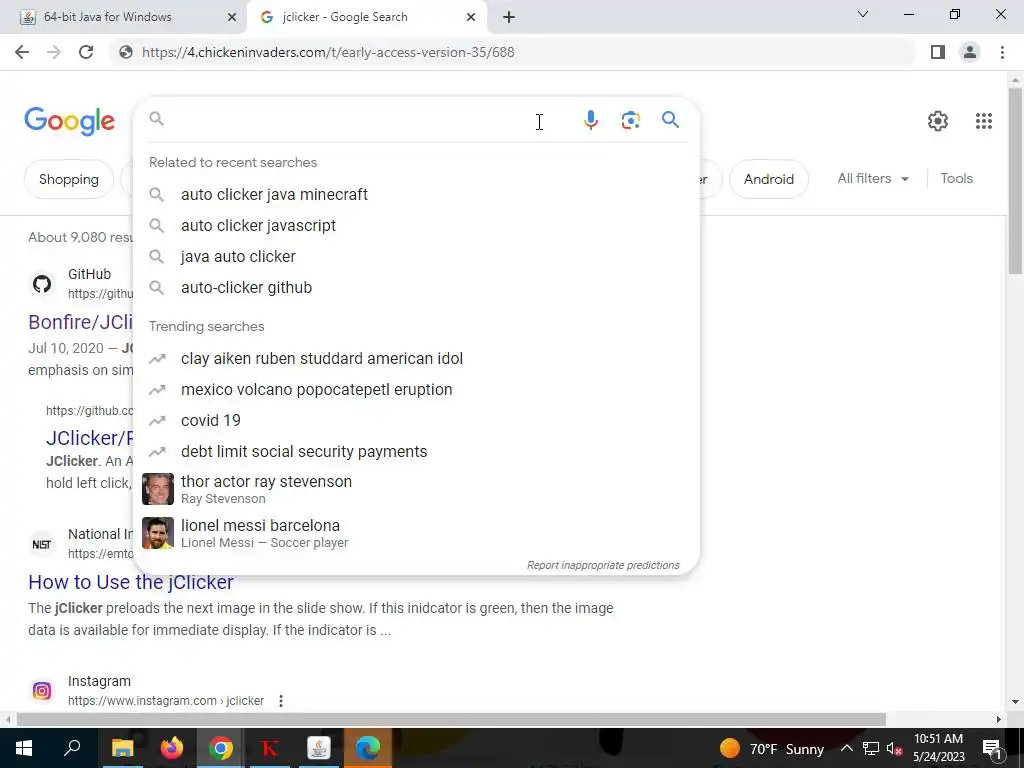Click the vertical page scrollbar thumb

[1015, 180]
